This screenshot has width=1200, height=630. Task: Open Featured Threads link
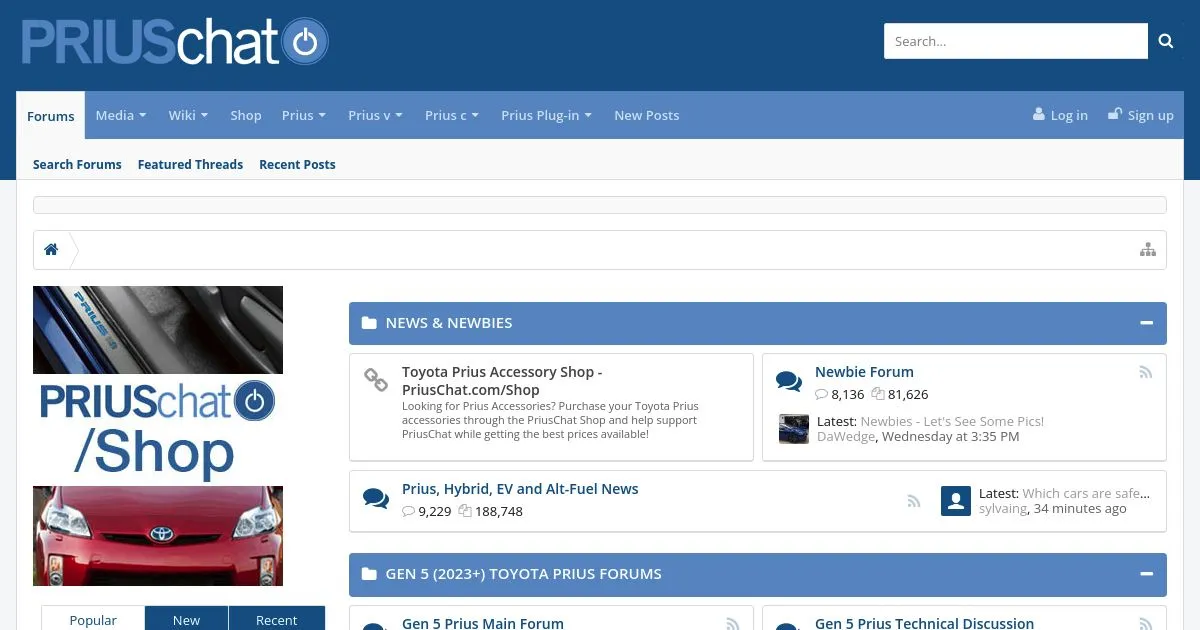point(190,164)
